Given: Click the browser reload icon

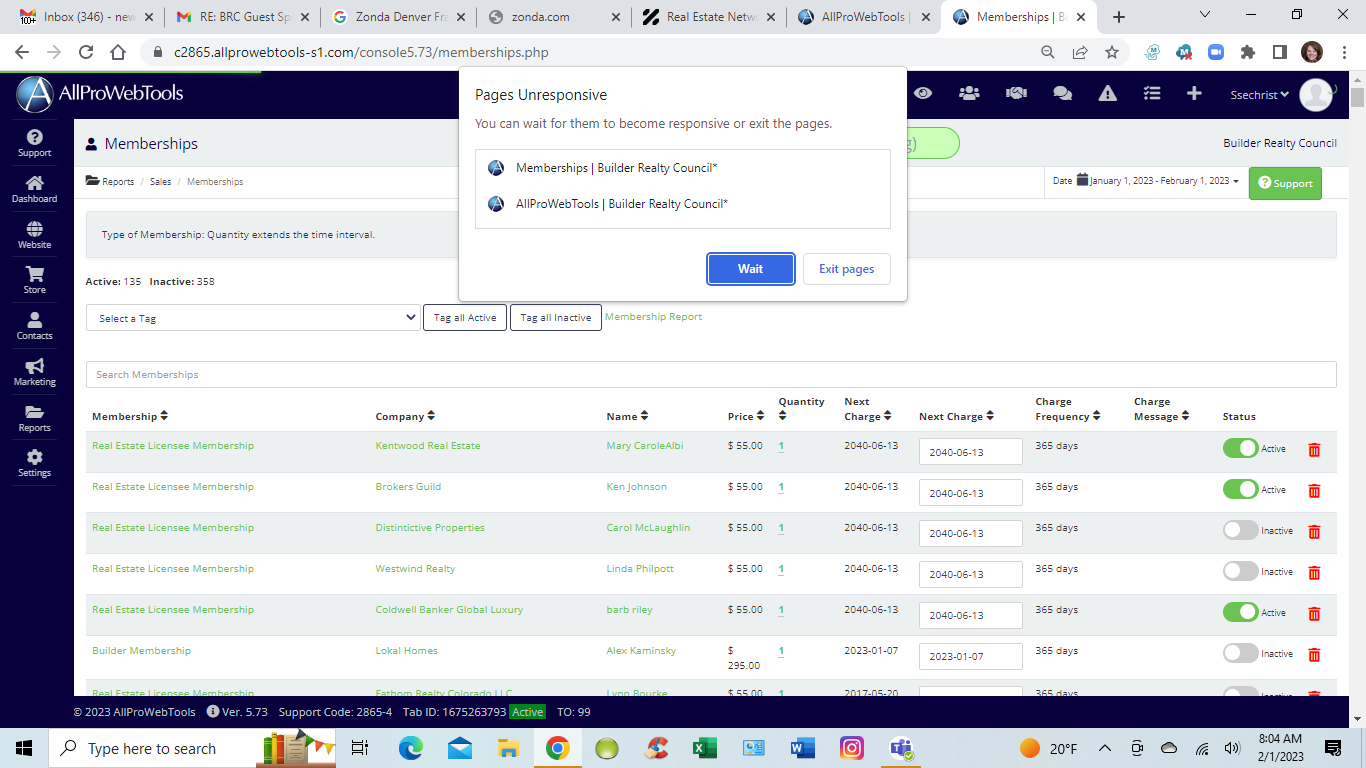Looking at the screenshot, I should [86, 52].
